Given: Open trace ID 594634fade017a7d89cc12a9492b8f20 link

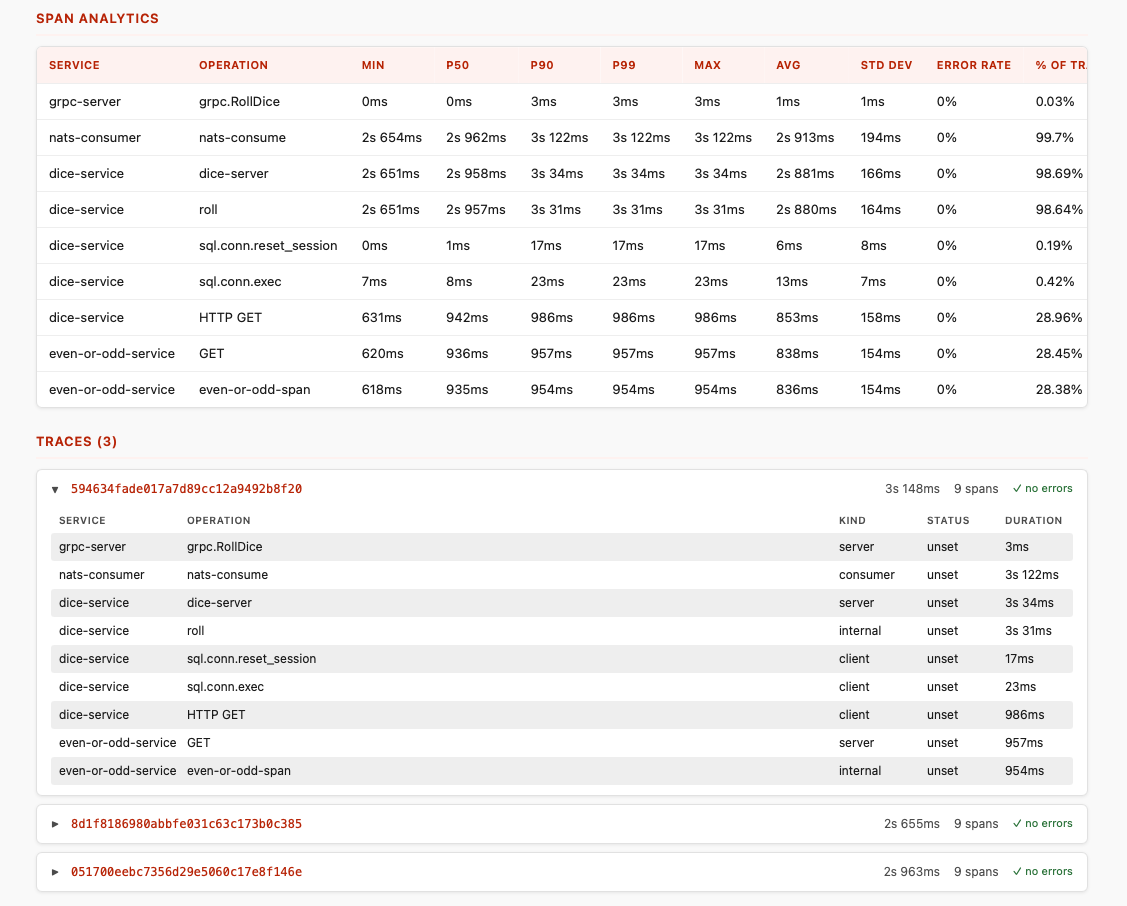Looking at the screenshot, I should (x=186, y=489).
